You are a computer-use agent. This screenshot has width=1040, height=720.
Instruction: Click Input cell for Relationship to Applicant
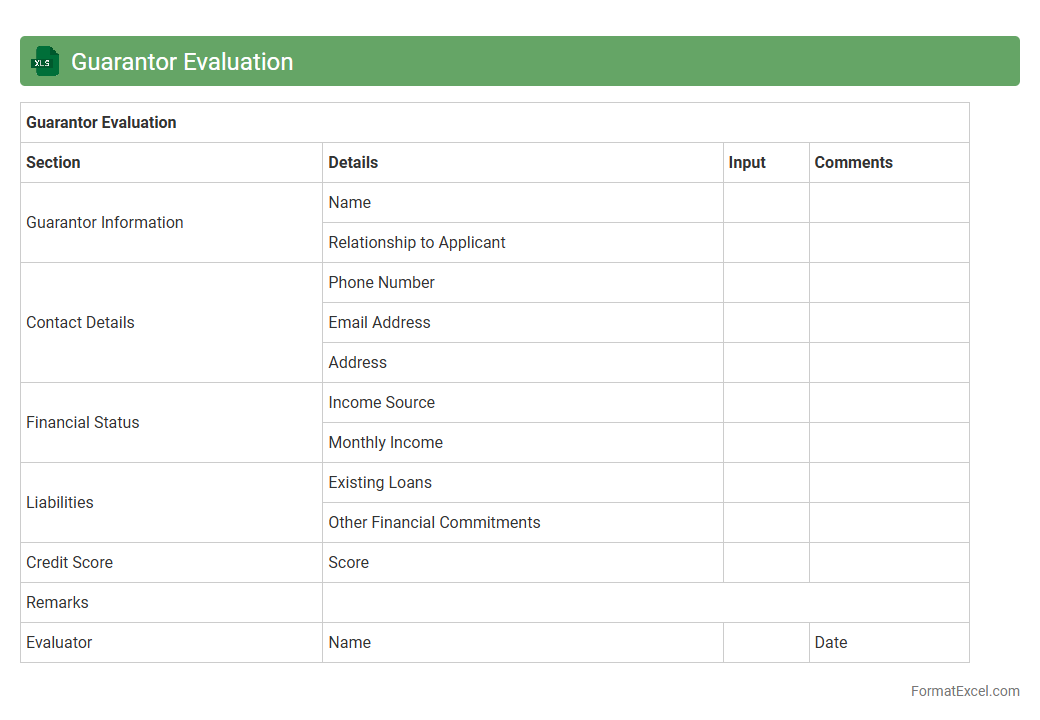click(x=765, y=243)
